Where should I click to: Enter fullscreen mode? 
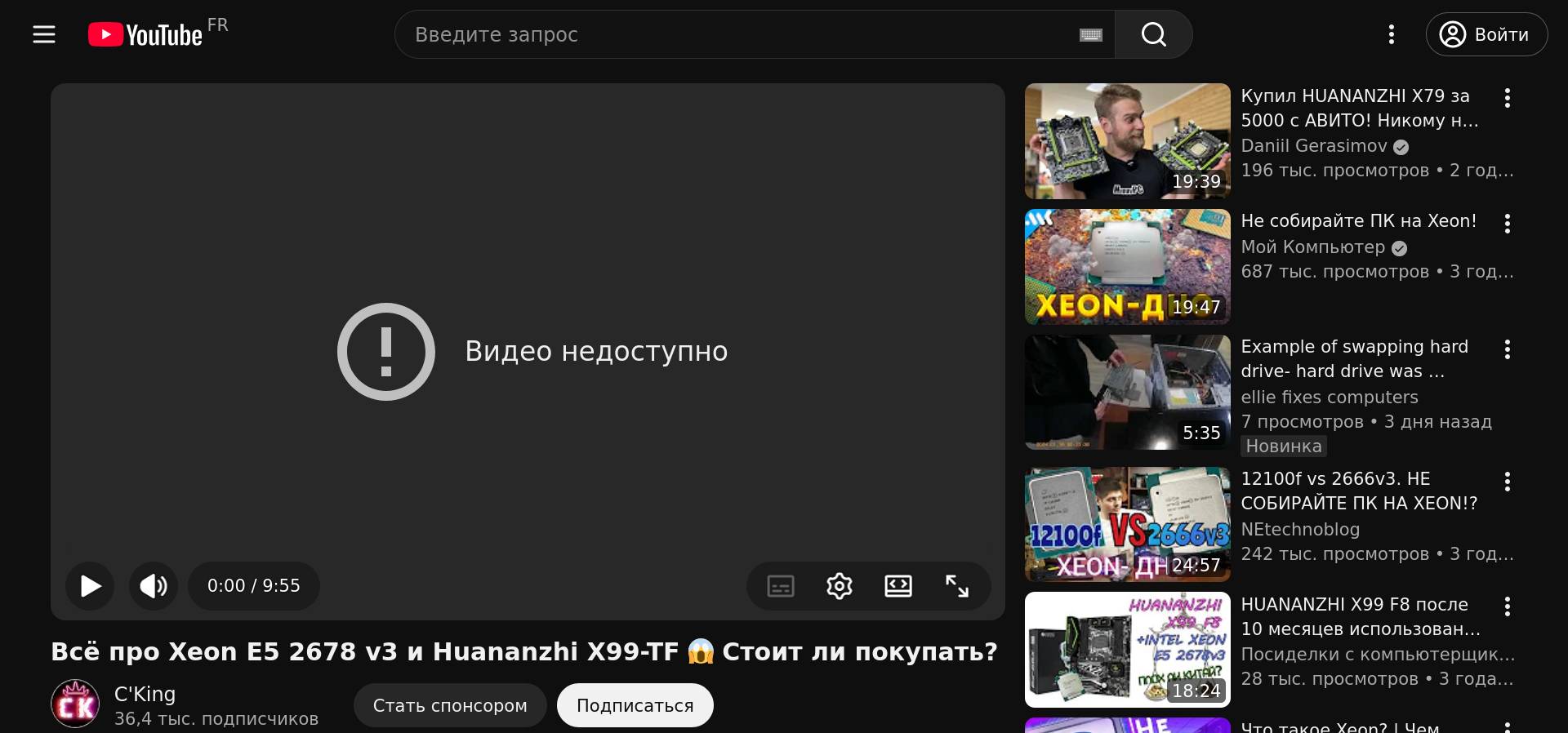pos(957,586)
